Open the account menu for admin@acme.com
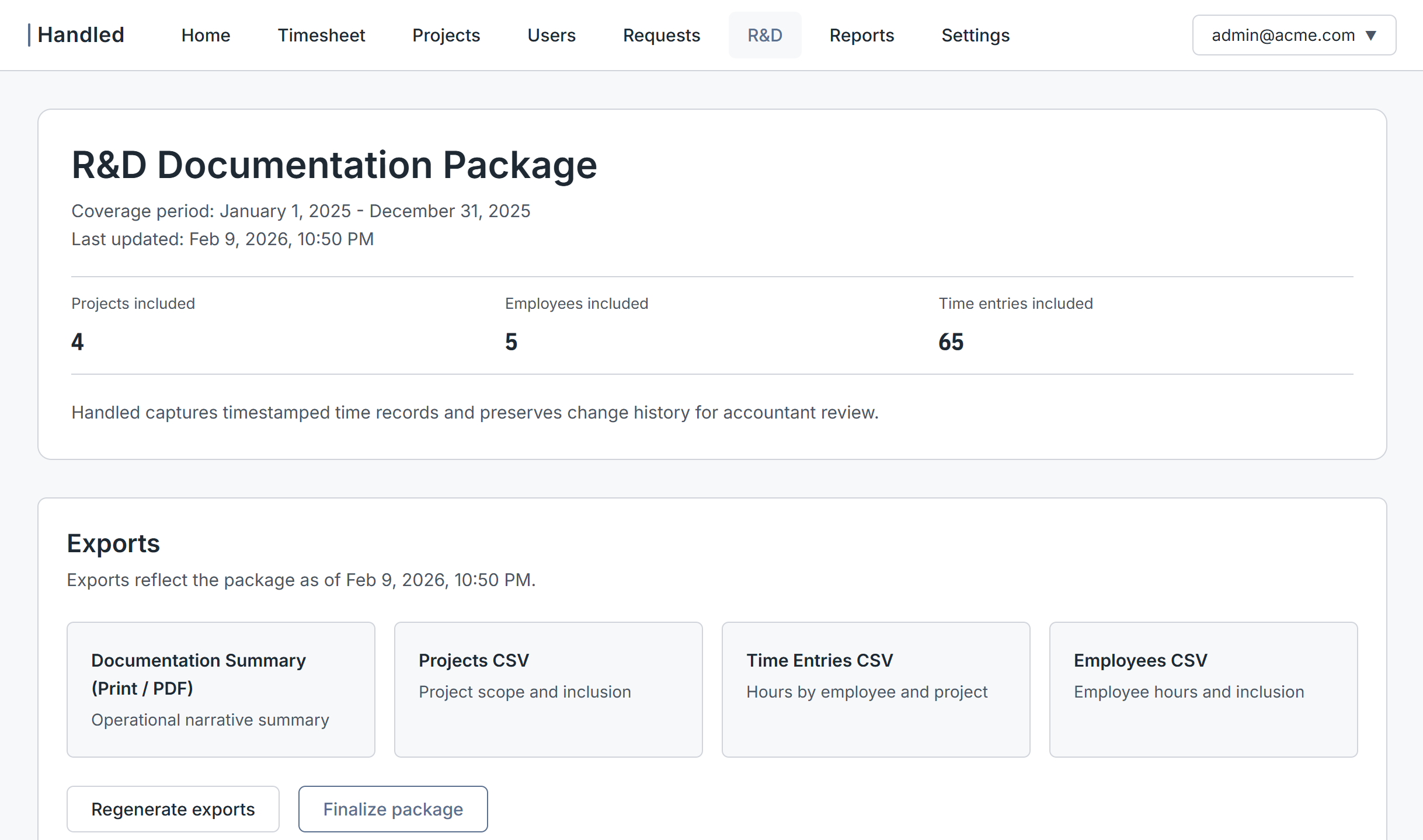This screenshot has width=1423, height=840. (x=1292, y=35)
